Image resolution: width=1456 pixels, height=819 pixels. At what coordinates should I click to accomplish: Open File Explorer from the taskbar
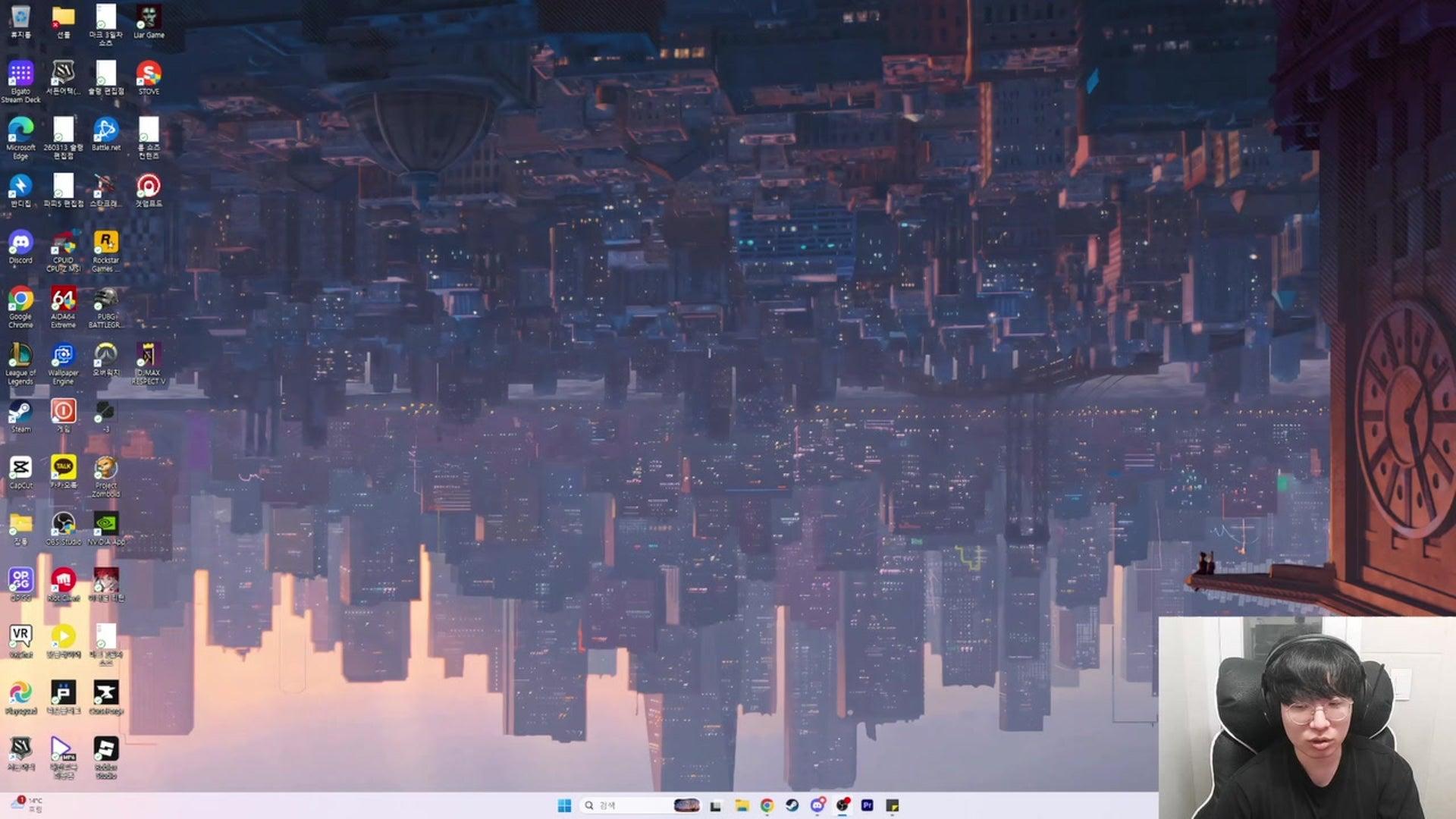(x=742, y=805)
